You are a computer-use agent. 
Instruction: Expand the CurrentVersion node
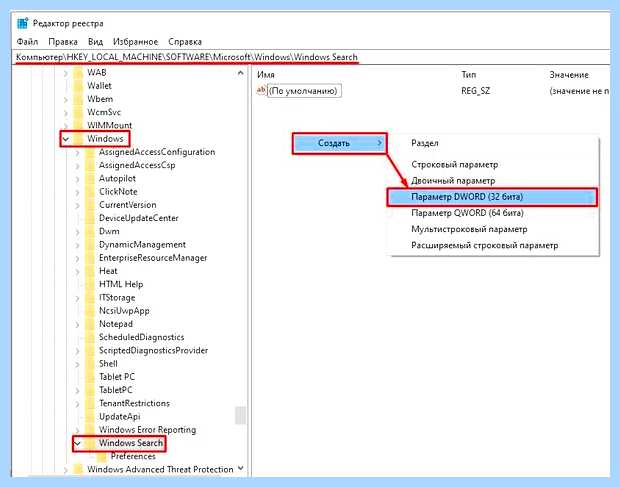tap(78, 205)
